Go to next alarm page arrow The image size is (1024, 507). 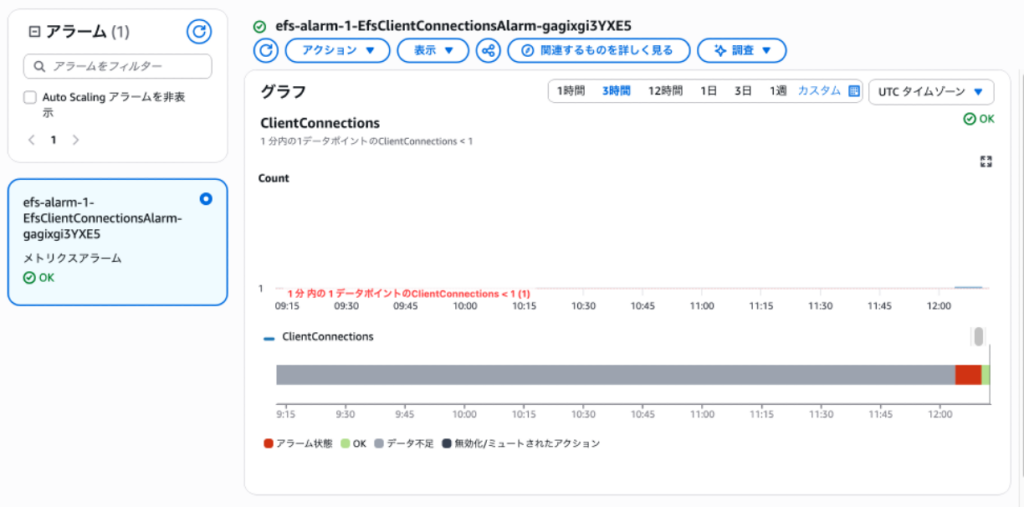[76, 140]
